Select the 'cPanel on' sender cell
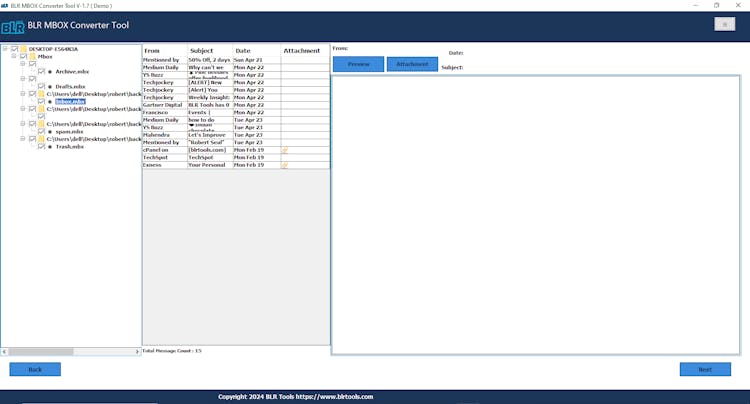Image resolution: width=750 pixels, height=404 pixels. (165, 150)
